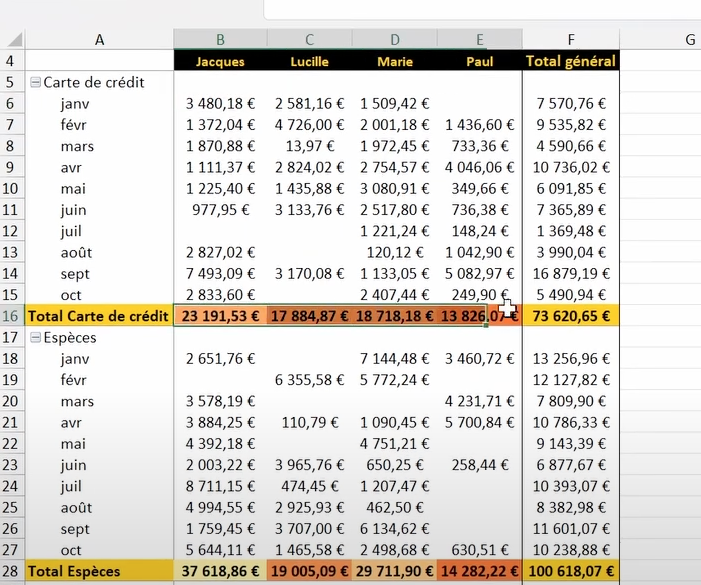
Task: Select row 16 header
Action: [x=11, y=316]
